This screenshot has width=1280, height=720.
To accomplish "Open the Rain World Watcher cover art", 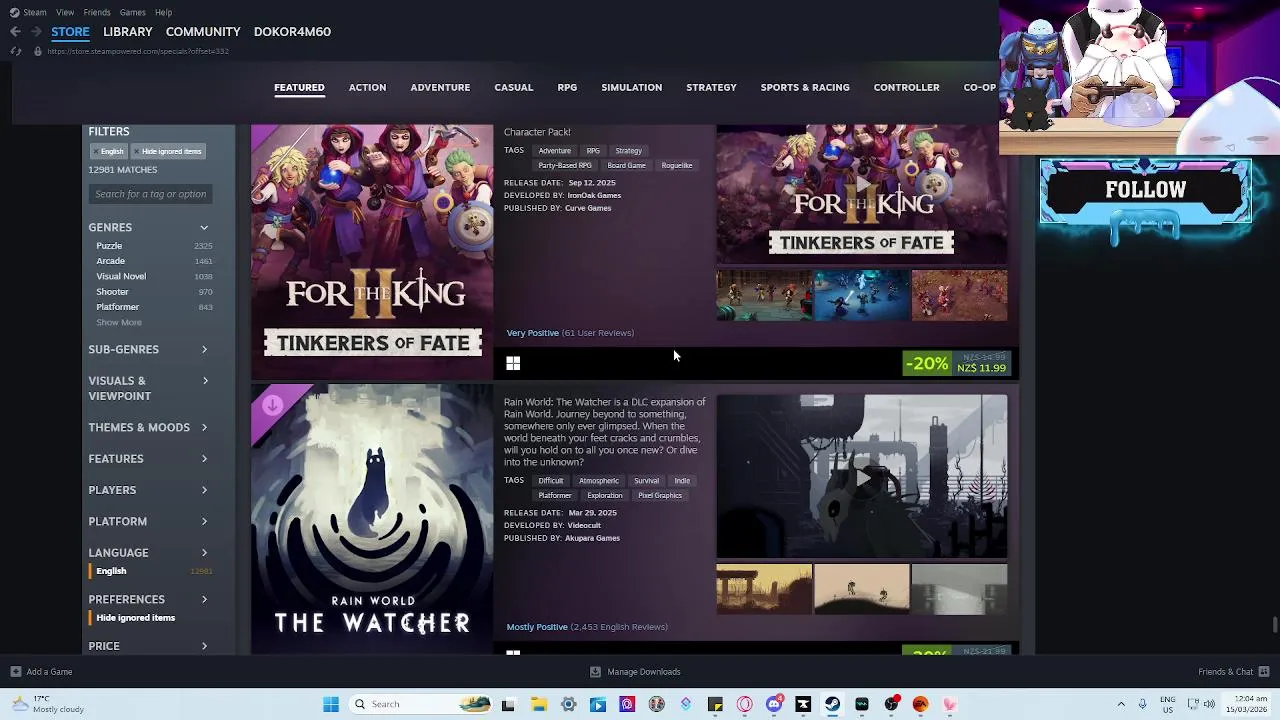I will (372, 520).
